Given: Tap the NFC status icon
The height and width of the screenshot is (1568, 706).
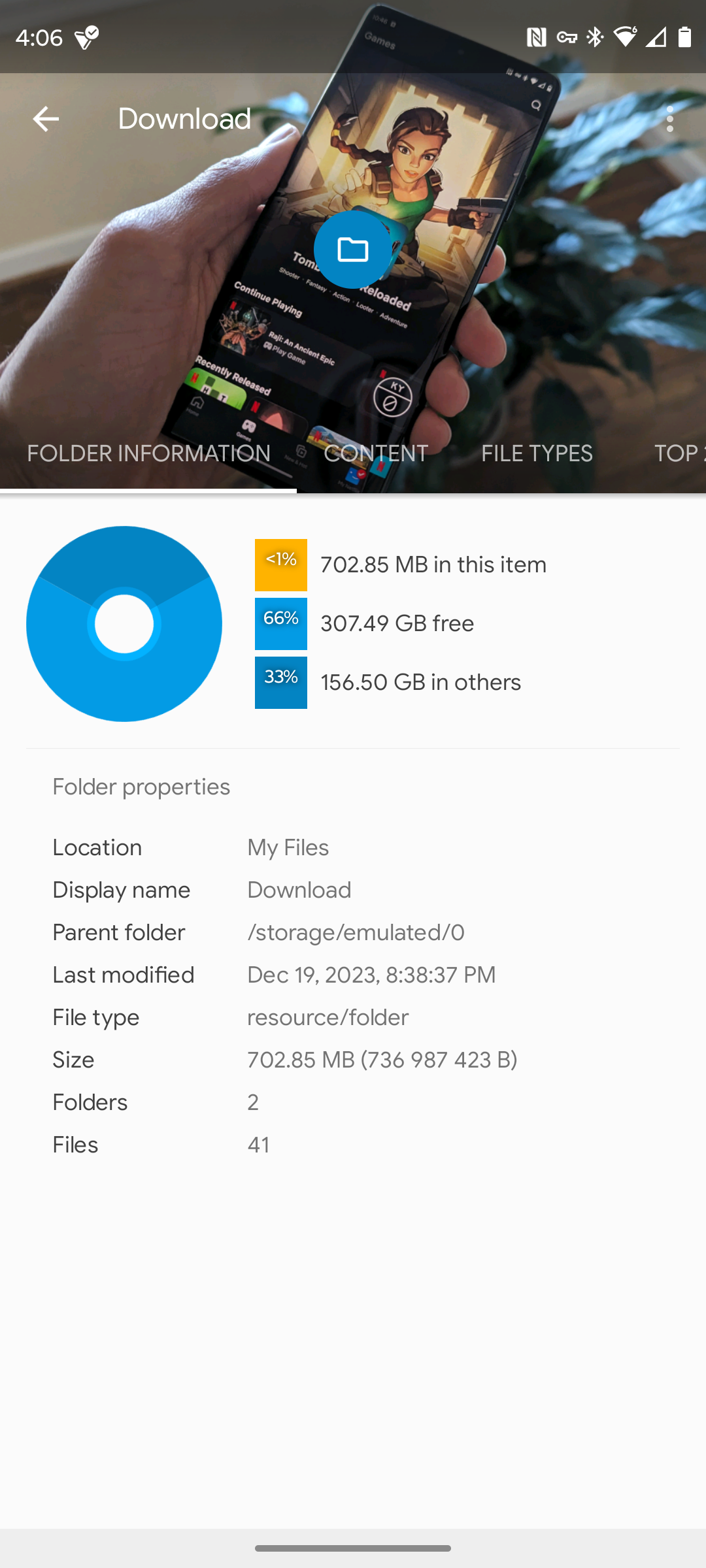Looking at the screenshot, I should pyautogui.click(x=536, y=37).
